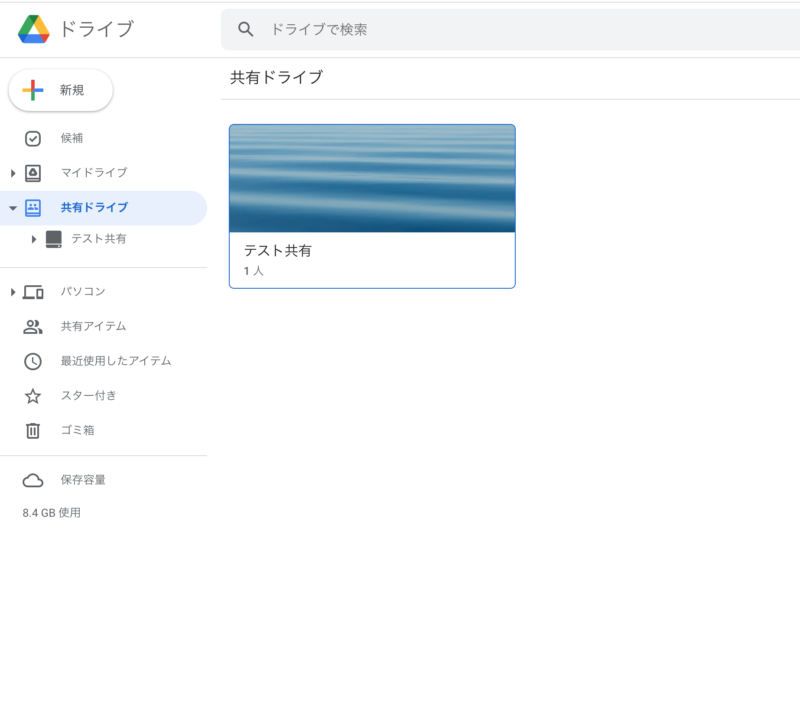Click the 候補 checkmark icon
This screenshot has width=800, height=724.
click(33, 139)
